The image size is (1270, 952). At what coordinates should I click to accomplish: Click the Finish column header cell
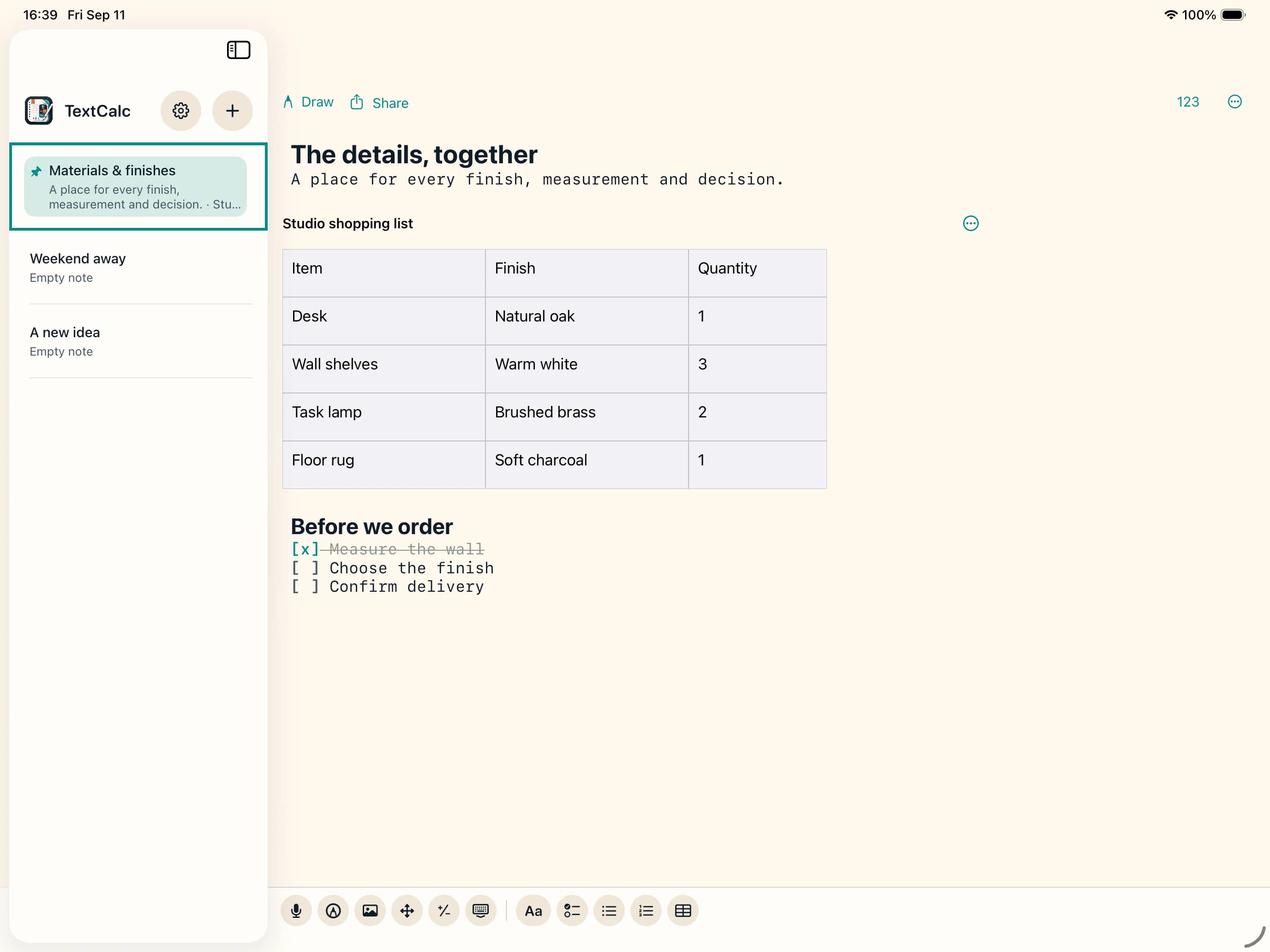pyautogui.click(x=587, y=273)
